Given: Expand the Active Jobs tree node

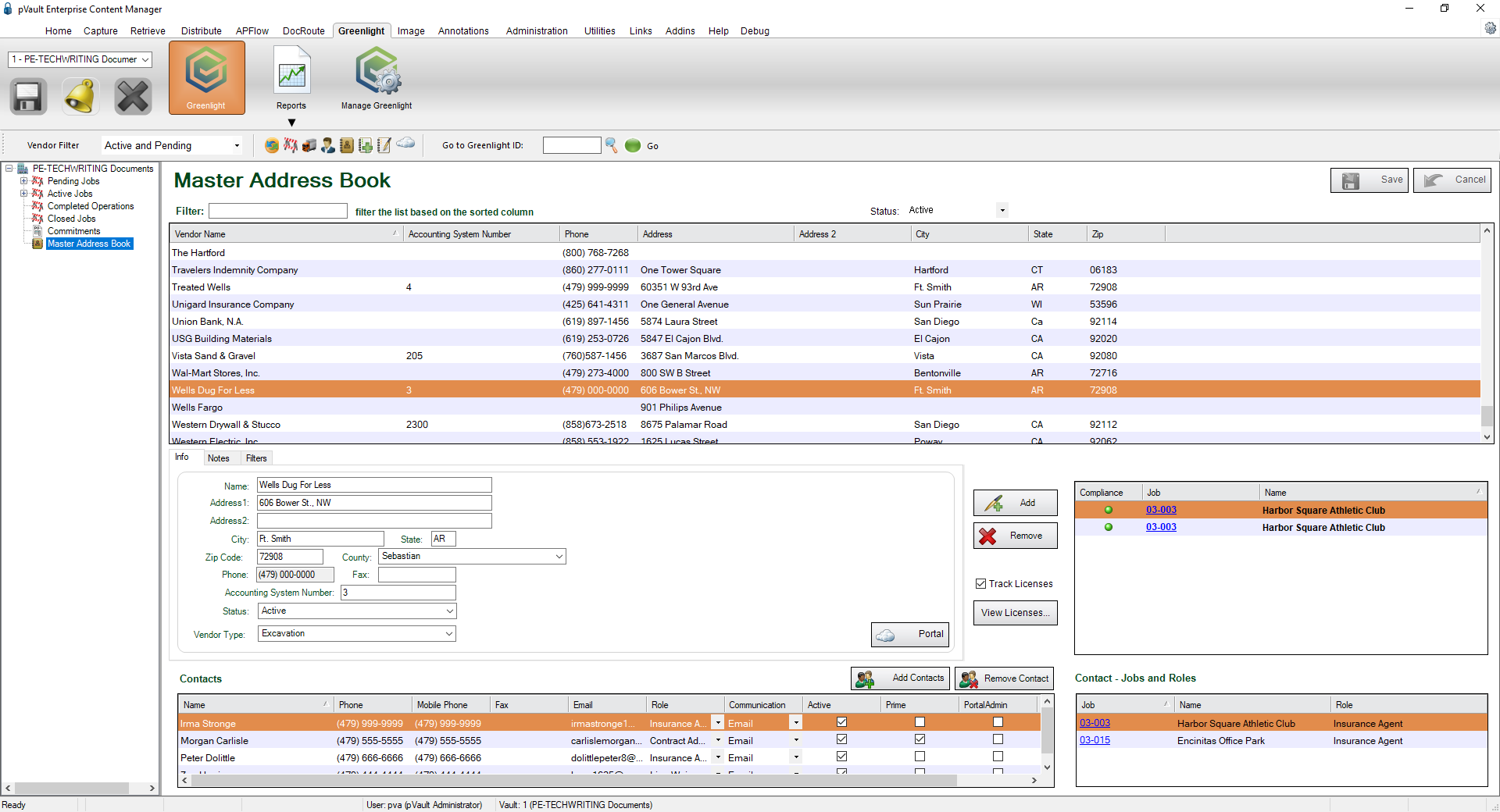Looking at the screenshot, I should coord(23,194).
